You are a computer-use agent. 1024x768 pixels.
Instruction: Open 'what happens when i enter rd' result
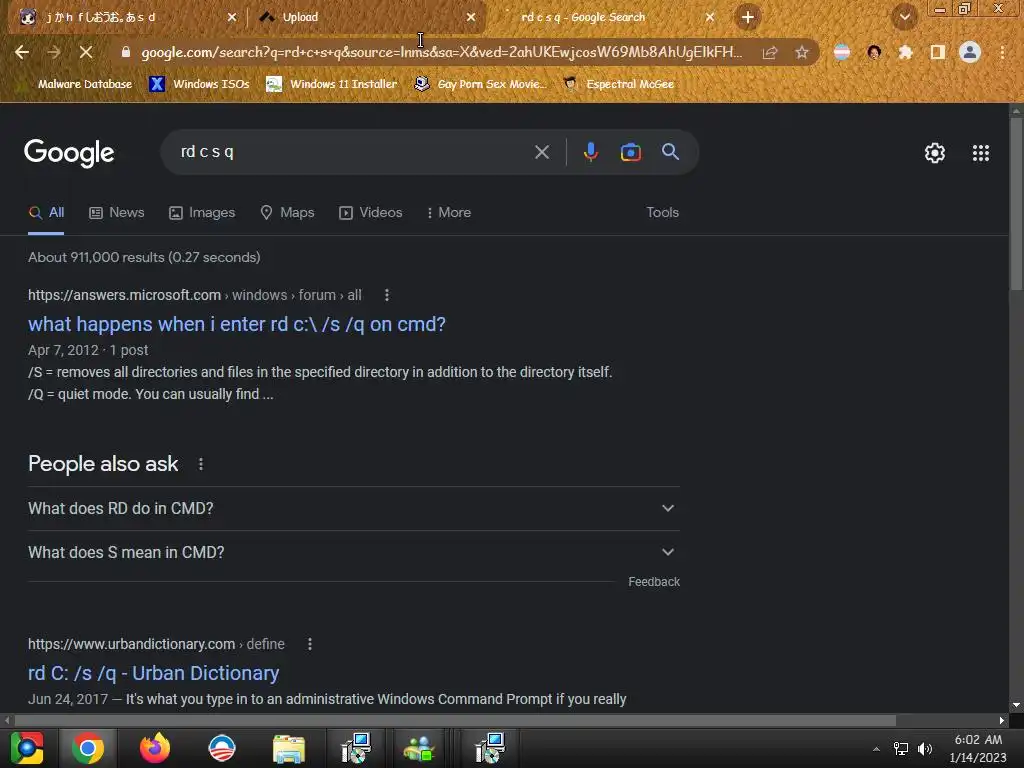[236, 325]
